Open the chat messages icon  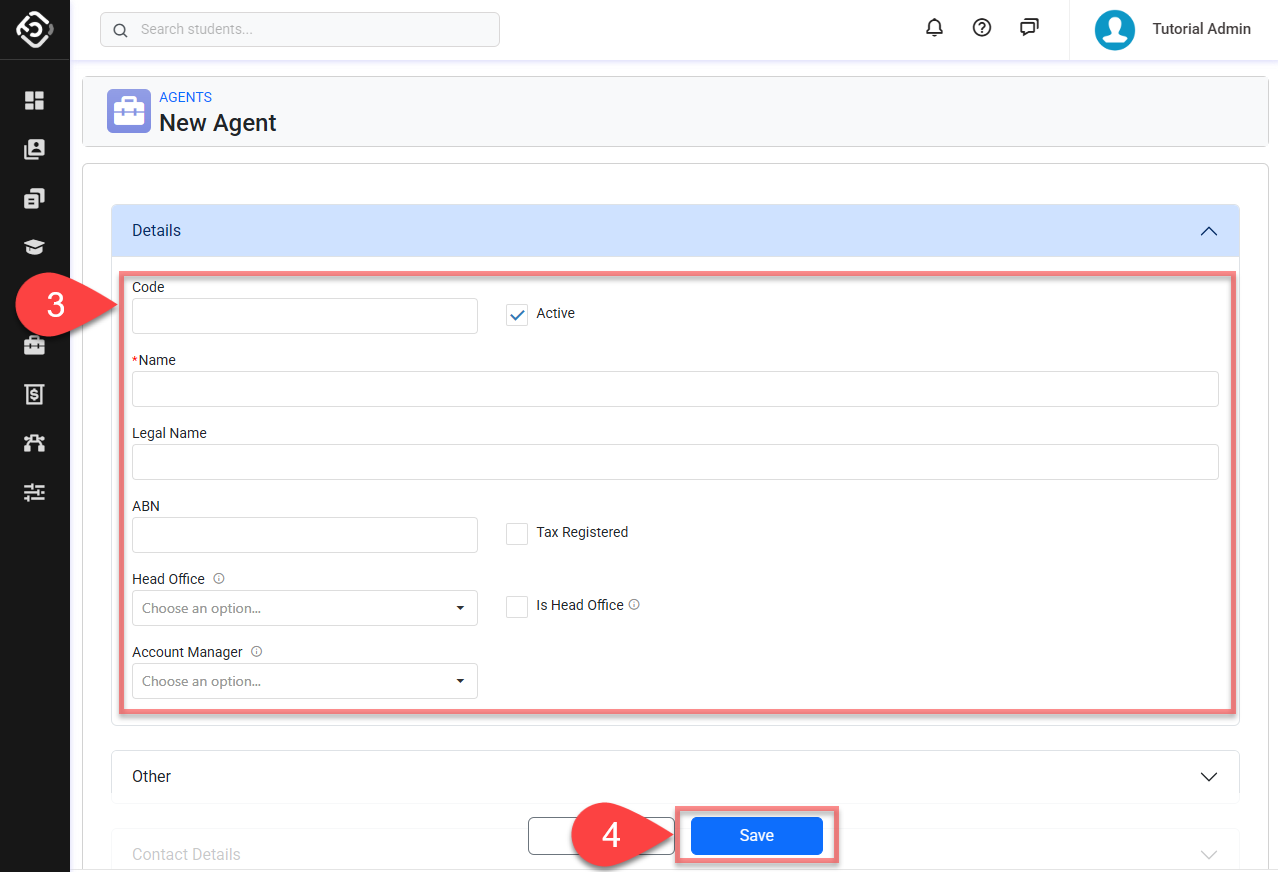coord(1029,28)
